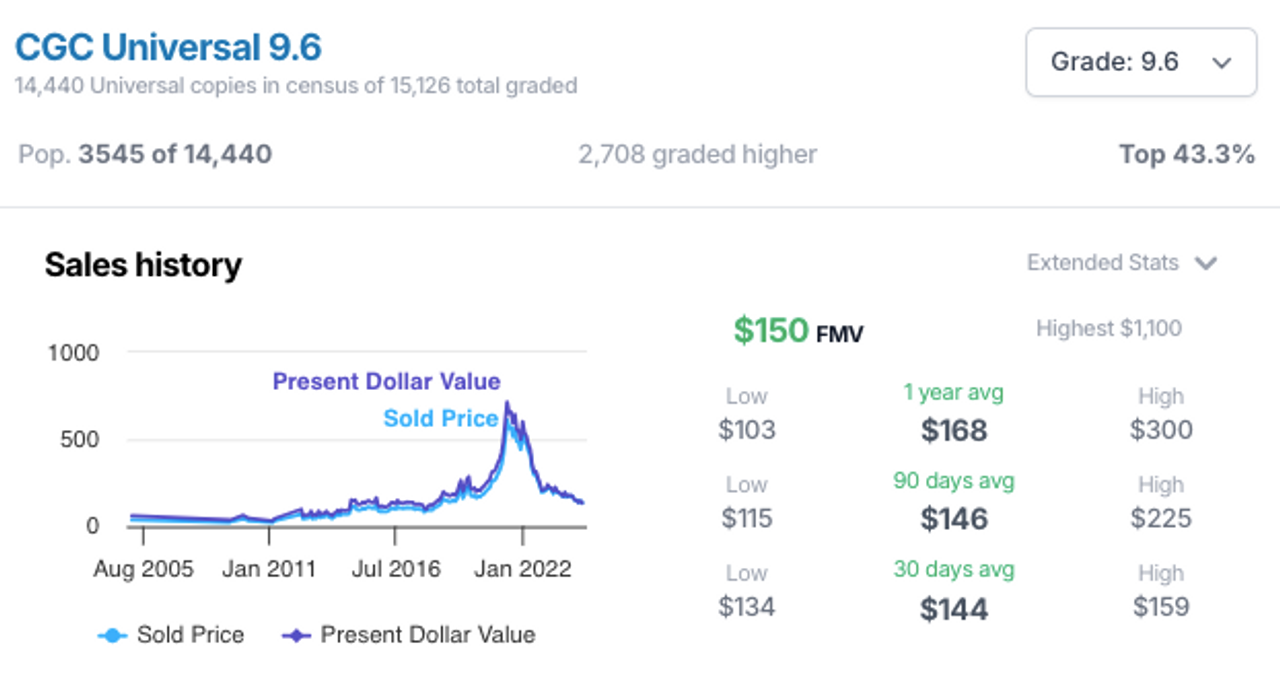Click the 90 days High $225 value
1280x689 pixels.
pyautogui.click(x=1161, y=518)
